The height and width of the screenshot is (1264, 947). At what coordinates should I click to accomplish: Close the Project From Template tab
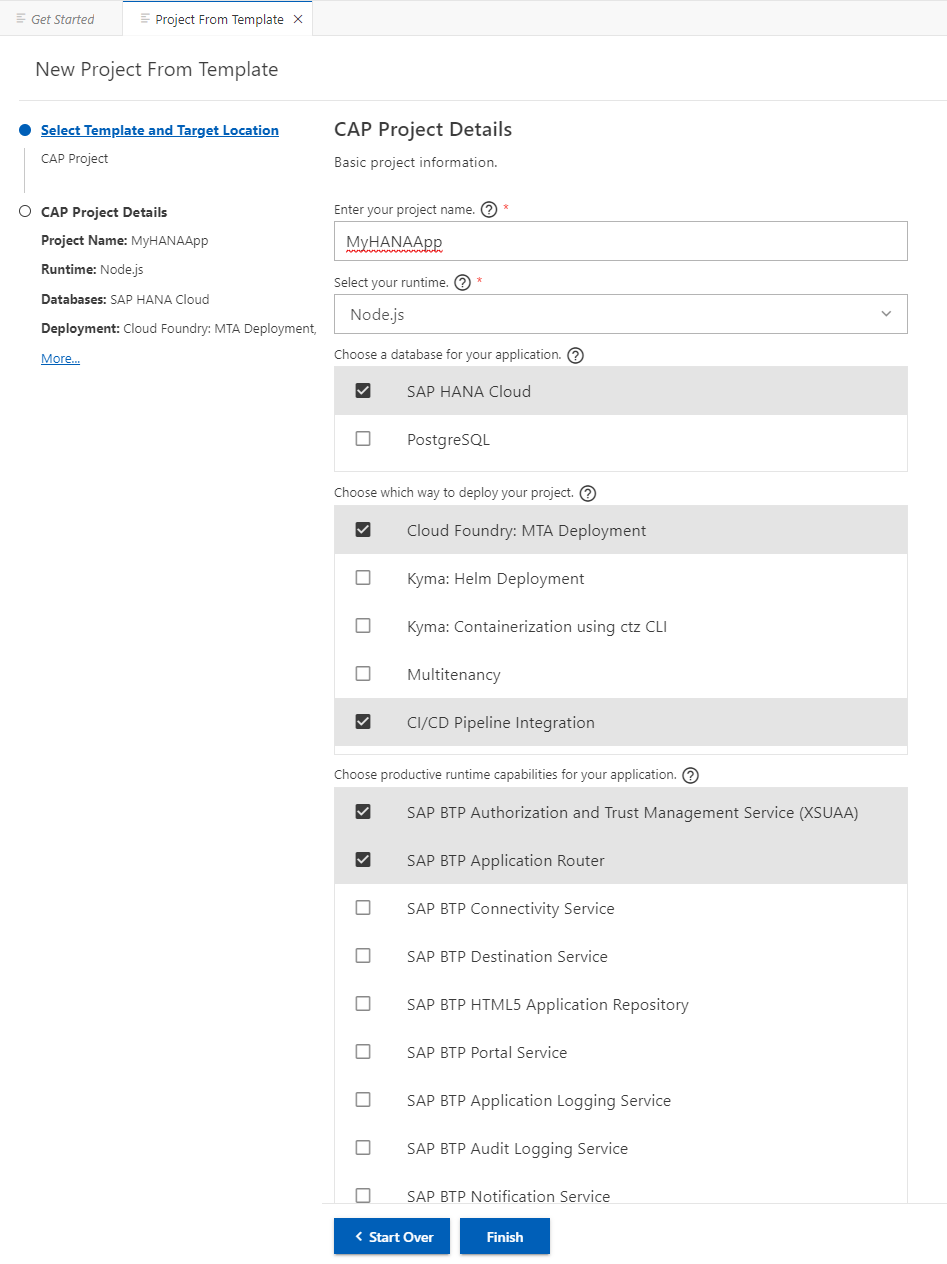coord(298,19)
